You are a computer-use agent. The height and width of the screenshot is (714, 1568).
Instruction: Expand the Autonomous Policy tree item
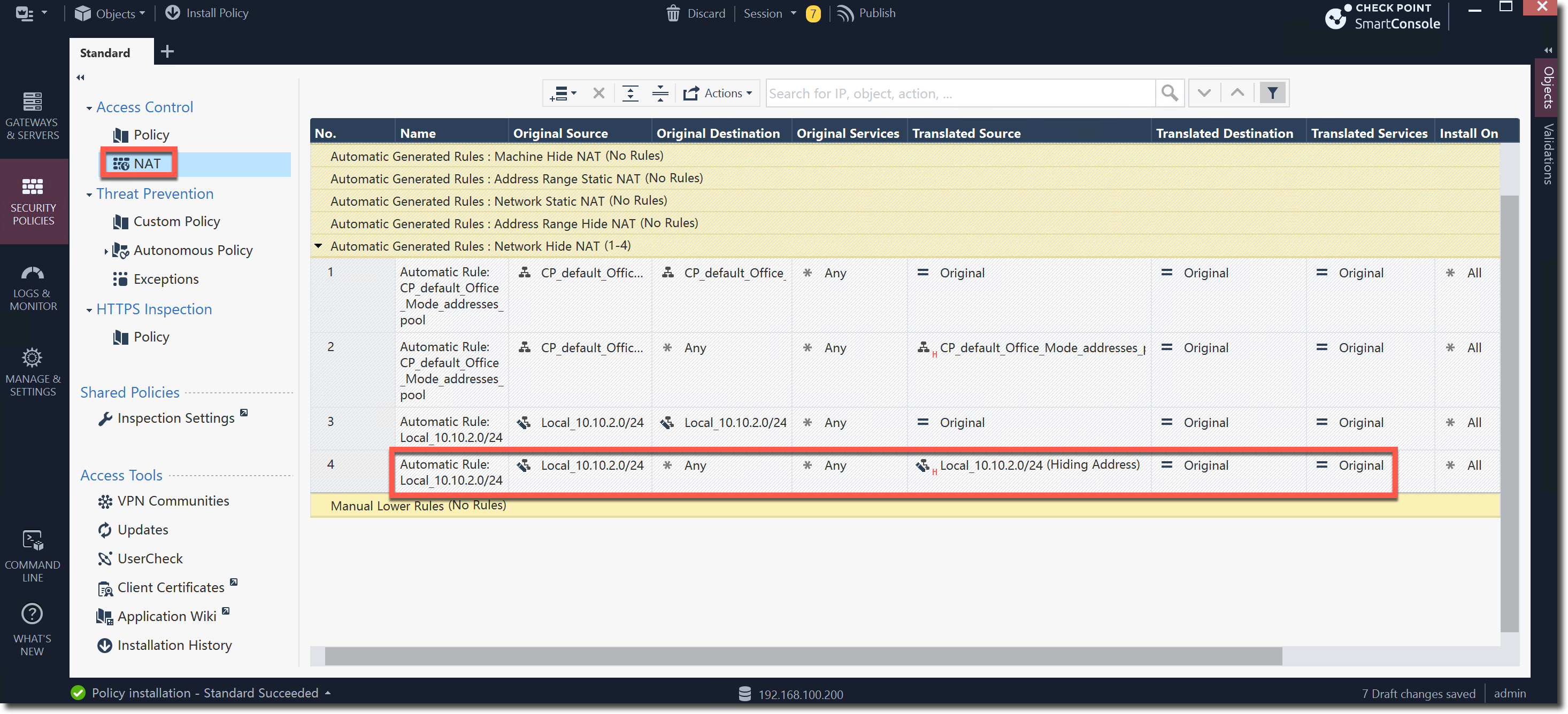[106, 251]
